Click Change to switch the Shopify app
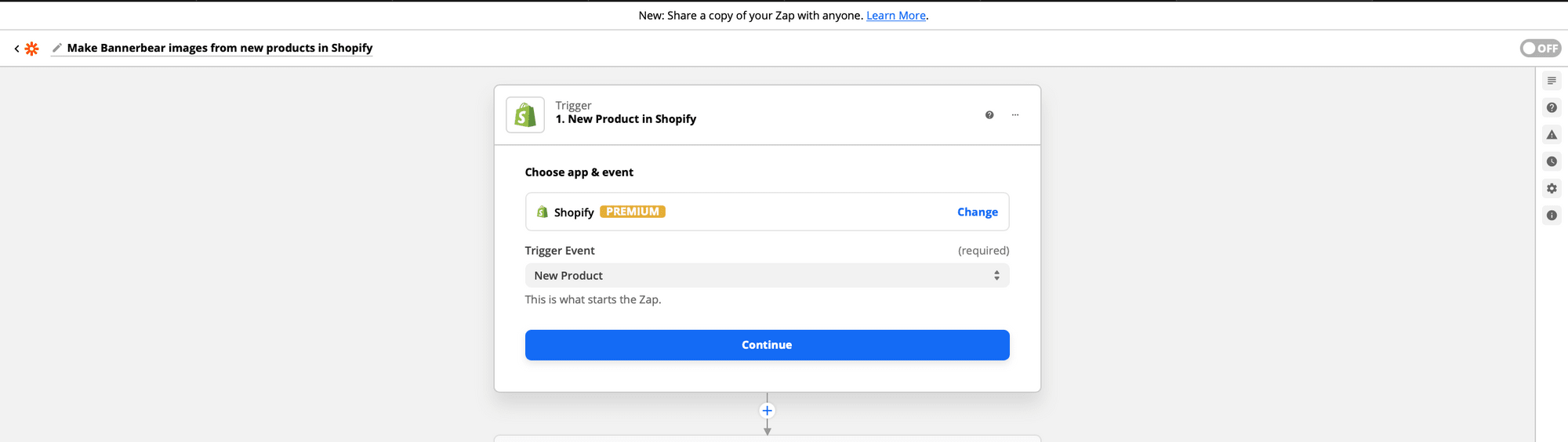Viewport: 1568px width, 442px height. click(x=977, y=212)
